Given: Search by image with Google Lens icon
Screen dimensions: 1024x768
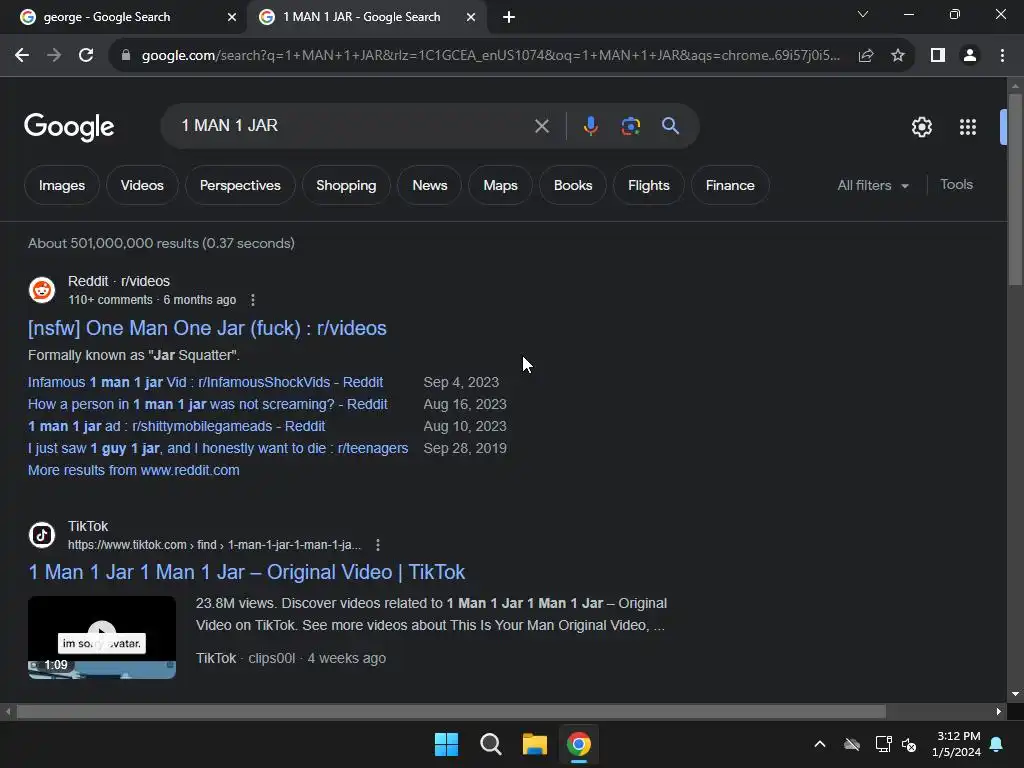Looking at the screenshot, I should pos(630,126).
